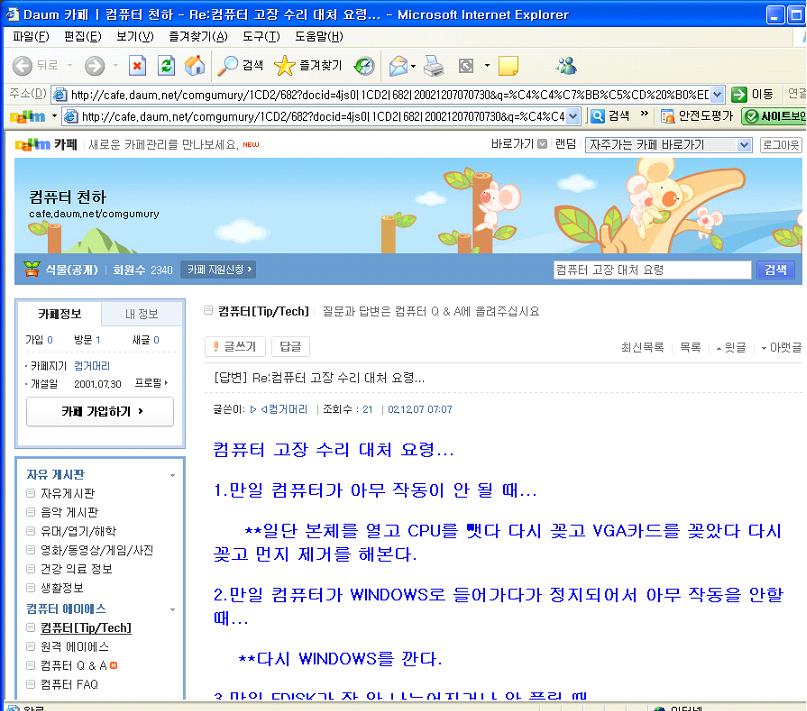The width and height of the screenshot is (807, 711).
Task: Open the Mail button dropdown arrow
Action: [413, 65]
